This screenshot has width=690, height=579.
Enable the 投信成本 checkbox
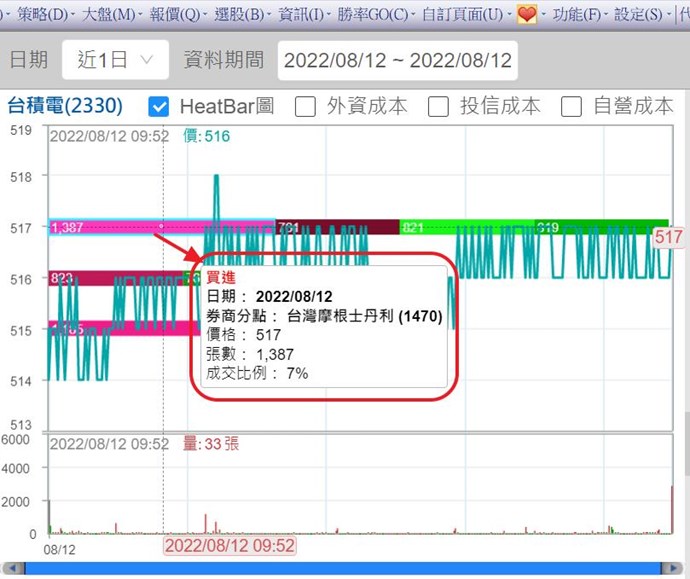[x=438, y=106]
